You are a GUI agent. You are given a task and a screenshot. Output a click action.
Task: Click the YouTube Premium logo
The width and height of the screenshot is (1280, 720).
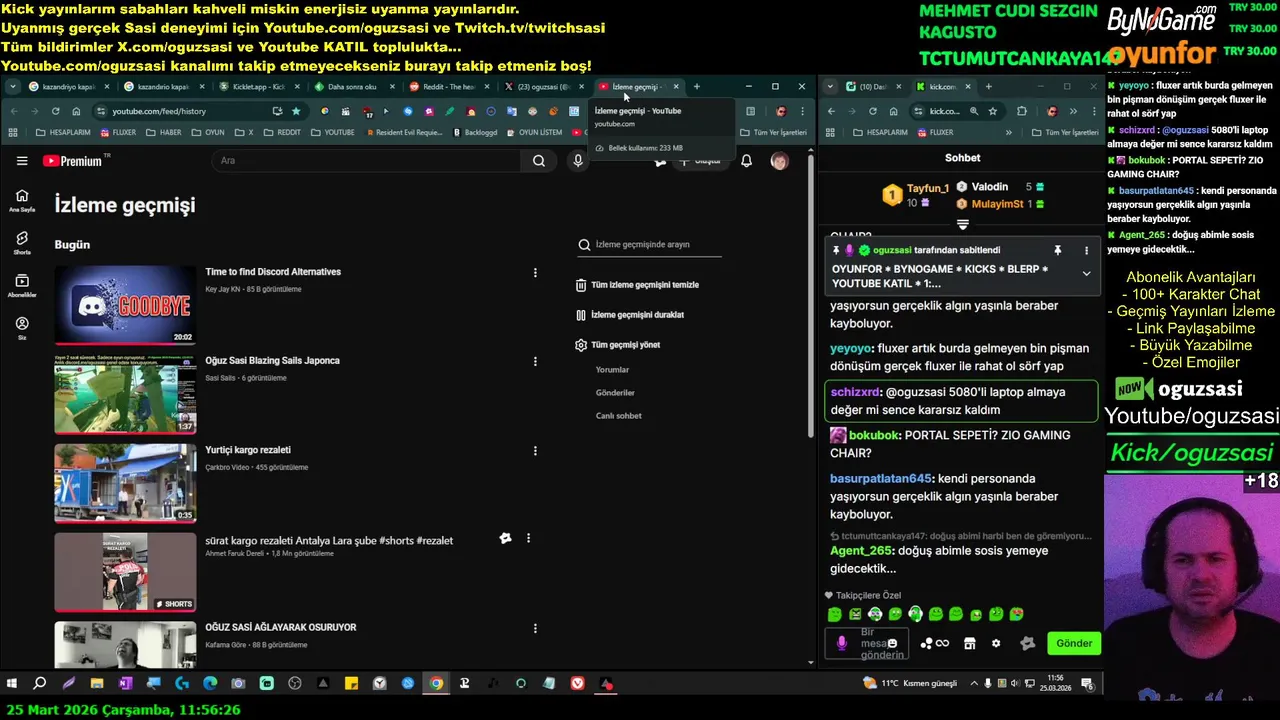coord(73,161)
